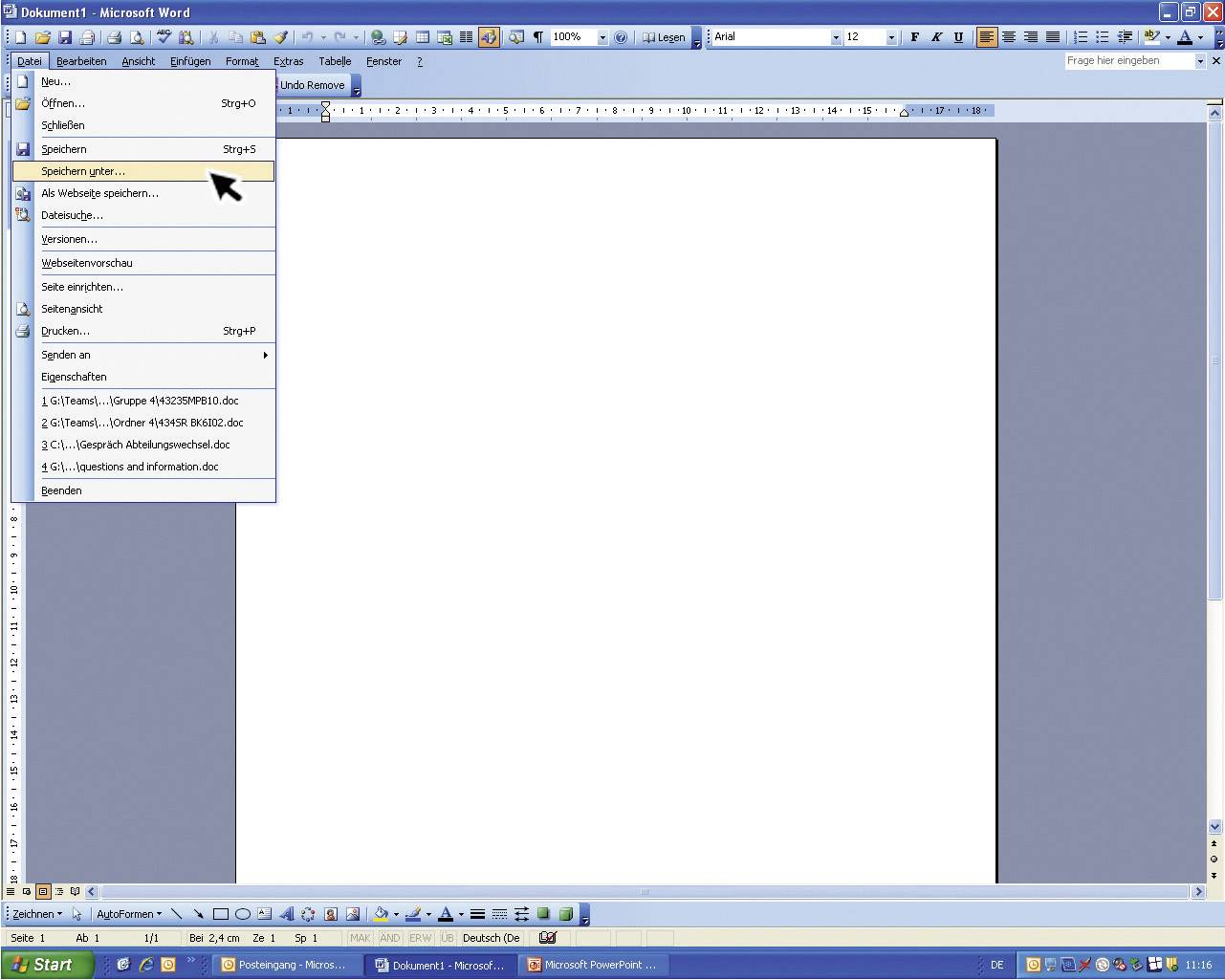Click the print icon in toolbar

pyautogui.click(x=114, y=37)
